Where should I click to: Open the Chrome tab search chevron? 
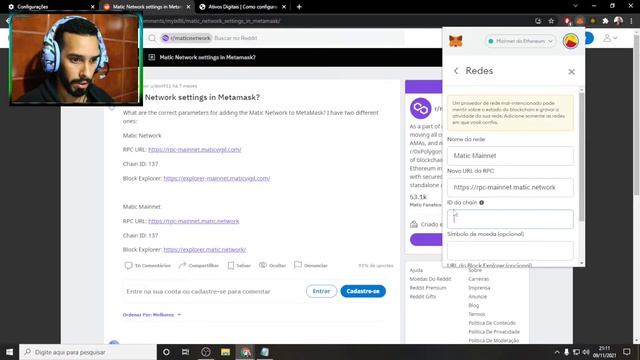[x=576, y=6]
